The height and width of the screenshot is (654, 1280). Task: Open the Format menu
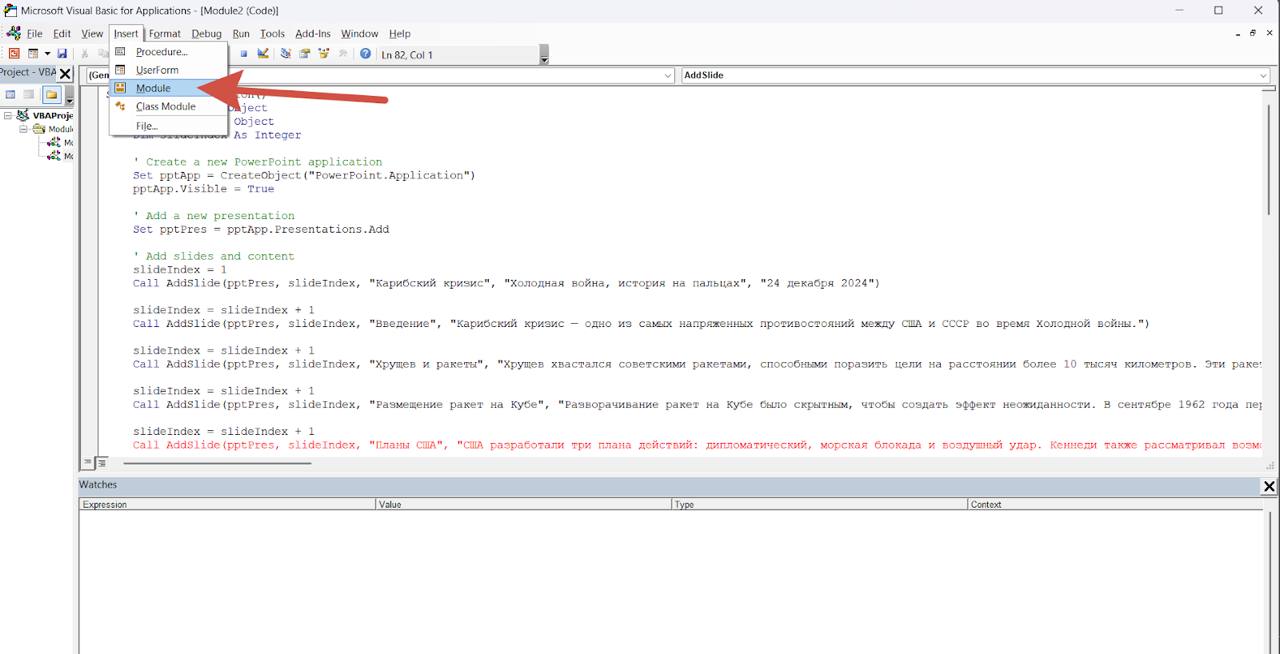point(165,33)
